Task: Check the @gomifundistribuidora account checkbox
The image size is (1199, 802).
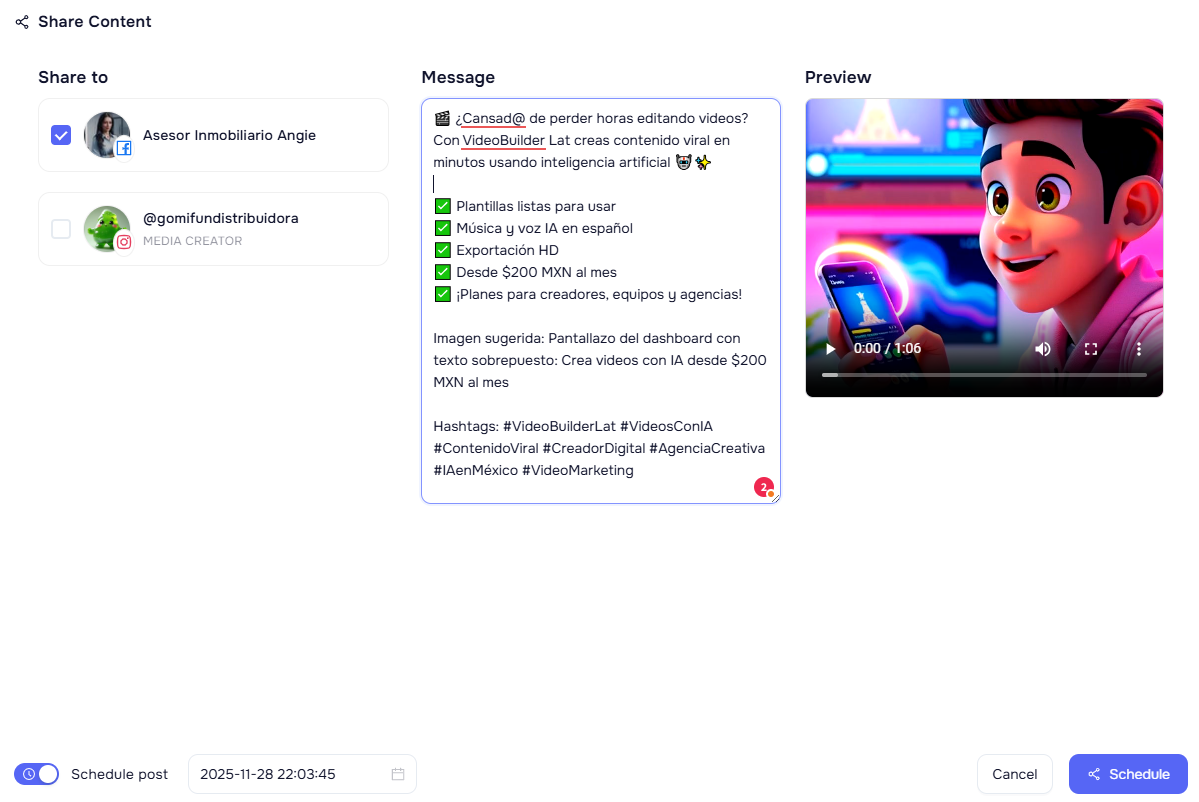Action: pyautogui.click(x=61, y=229)
